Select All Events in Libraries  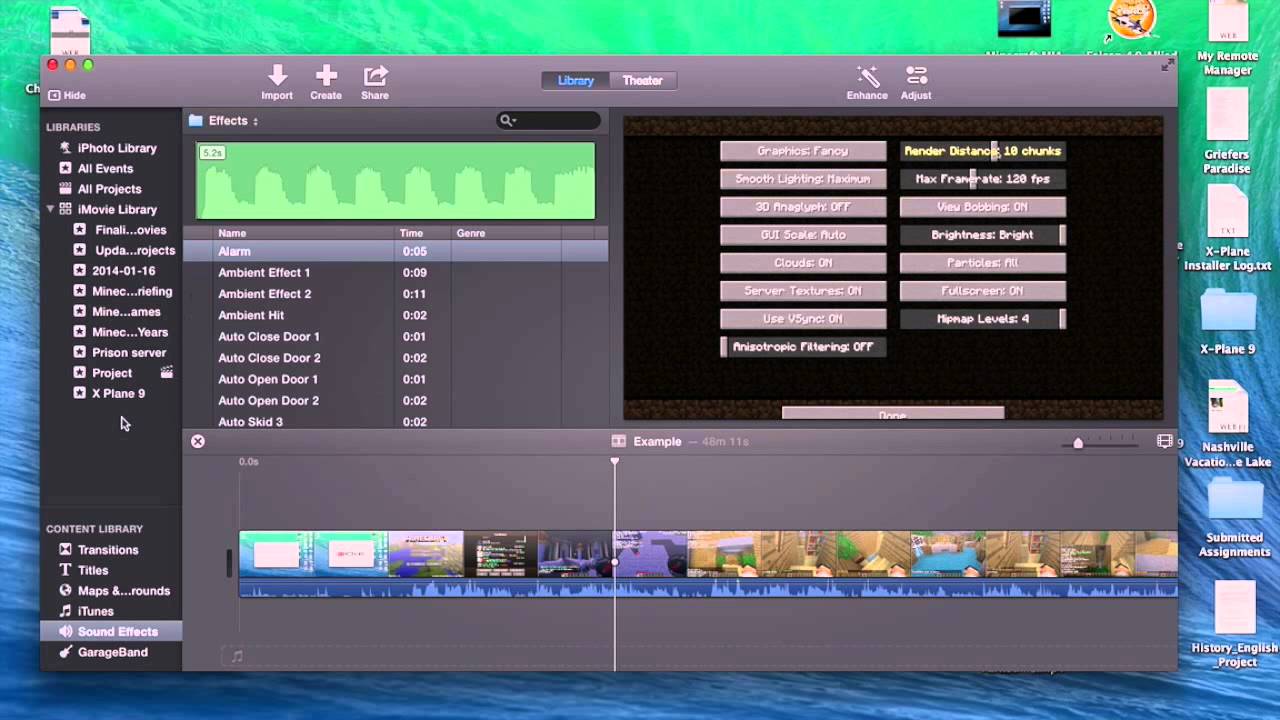tap(105, 169)
